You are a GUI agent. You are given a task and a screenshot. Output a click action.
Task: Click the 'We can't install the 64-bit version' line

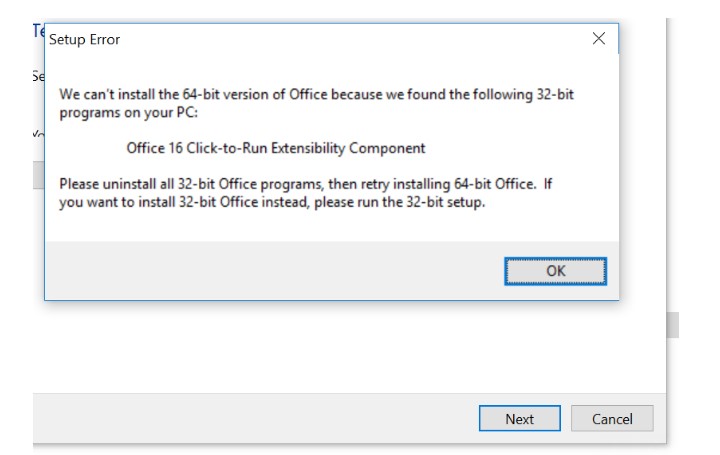pos(317,94)
